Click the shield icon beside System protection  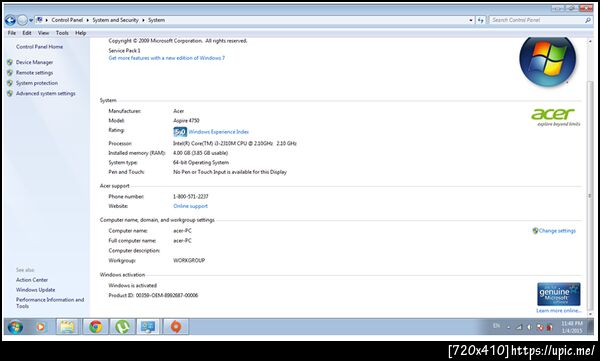(10, 83)
